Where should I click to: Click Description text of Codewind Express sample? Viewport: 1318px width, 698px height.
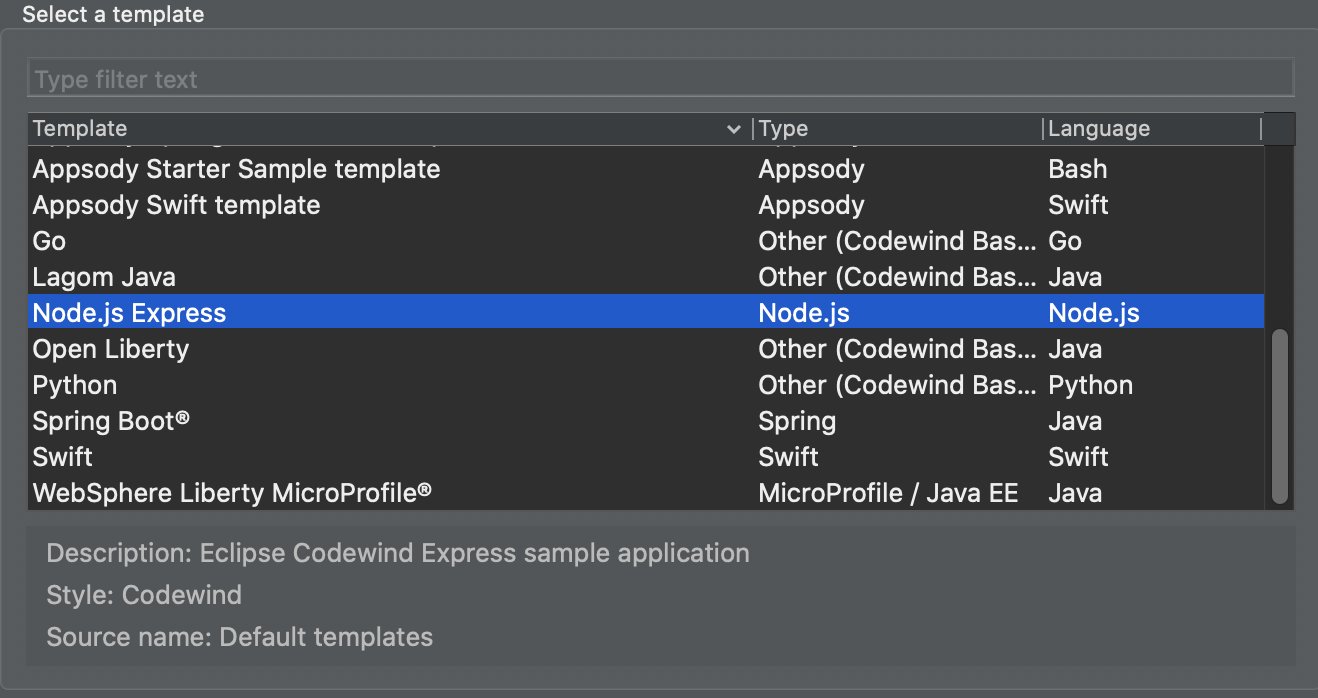pyautogui.click(x=398, y=553)
